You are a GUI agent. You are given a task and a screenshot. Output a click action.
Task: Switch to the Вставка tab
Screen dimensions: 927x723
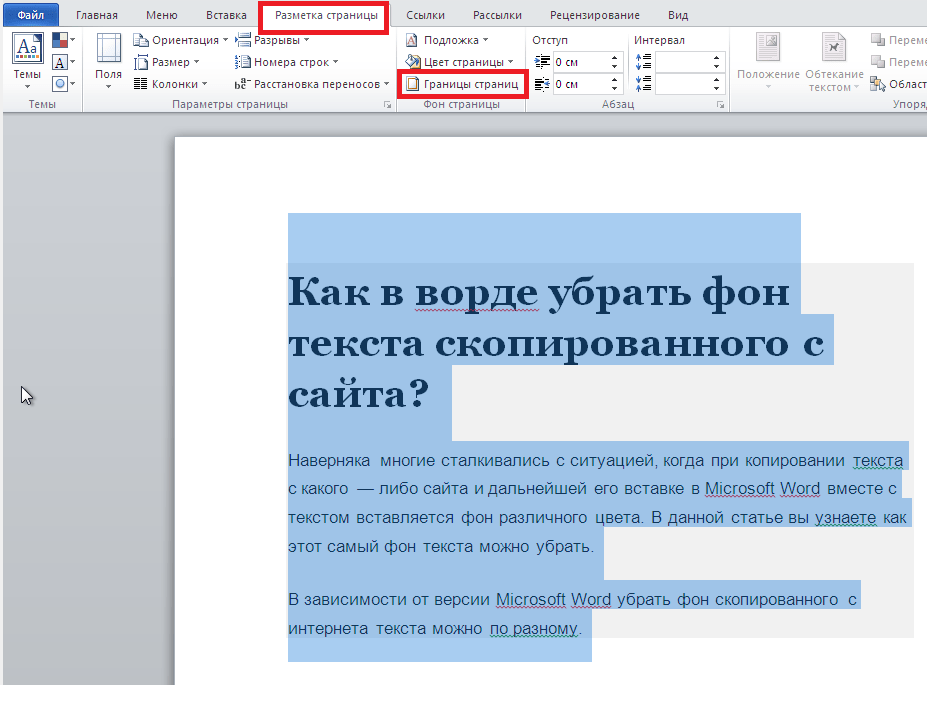(x=226, y=15)
